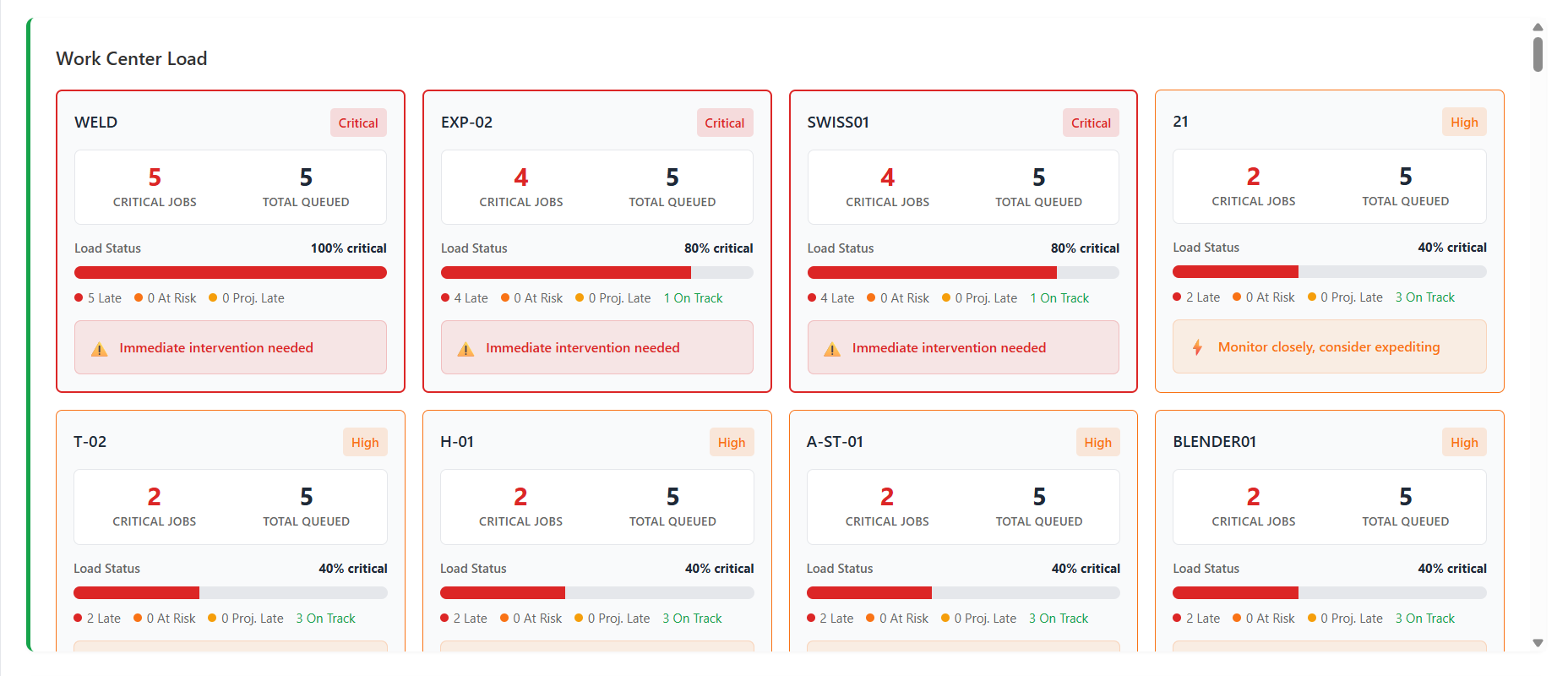Click warning triangle icon in EXP-02 card

[x=465, y=349]
